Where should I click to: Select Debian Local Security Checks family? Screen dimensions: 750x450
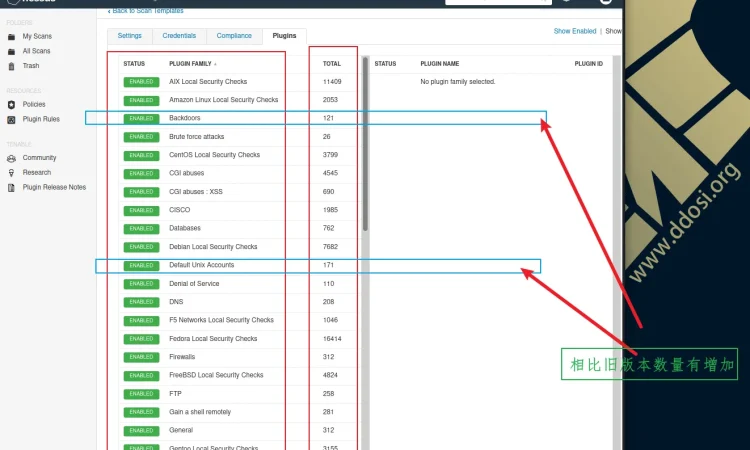213,247
